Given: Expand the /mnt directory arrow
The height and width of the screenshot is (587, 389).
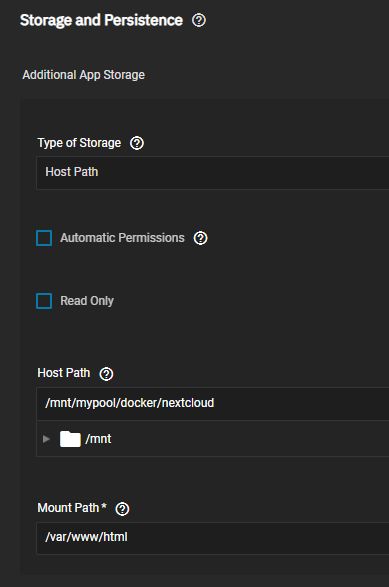Looking at the screenshot, I should [46, 439].
